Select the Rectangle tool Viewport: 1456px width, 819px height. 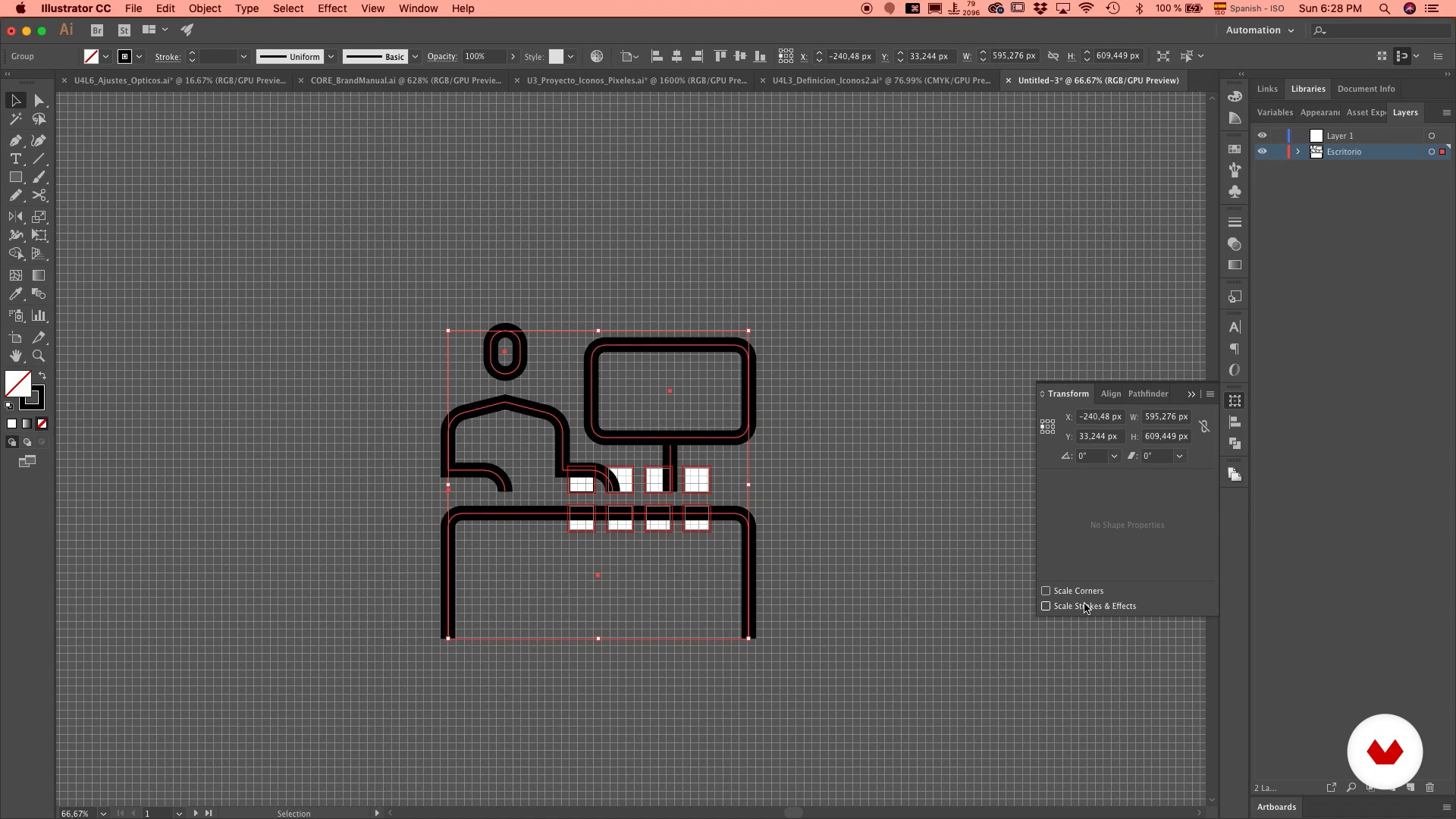(x=15, y=177)
